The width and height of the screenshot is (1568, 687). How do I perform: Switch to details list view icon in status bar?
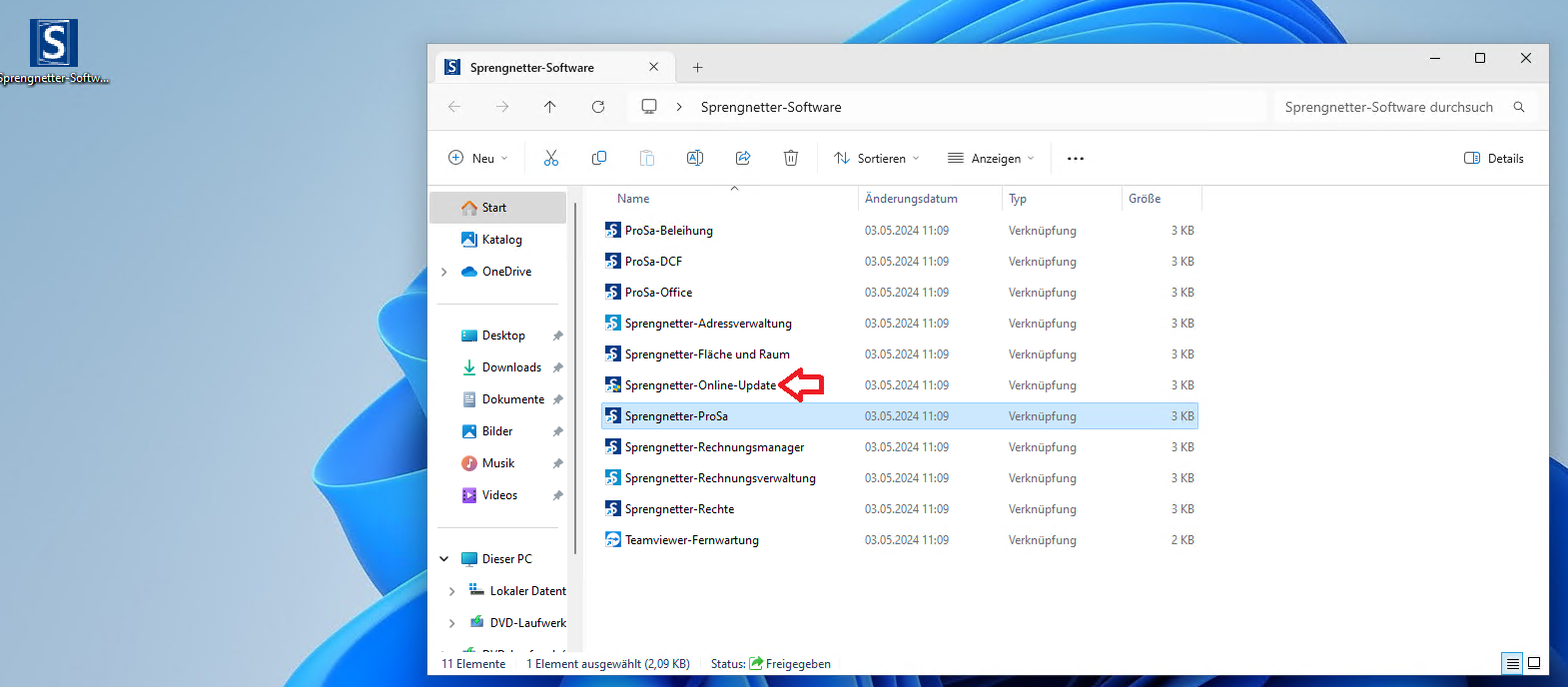[x=1513, y=663]
